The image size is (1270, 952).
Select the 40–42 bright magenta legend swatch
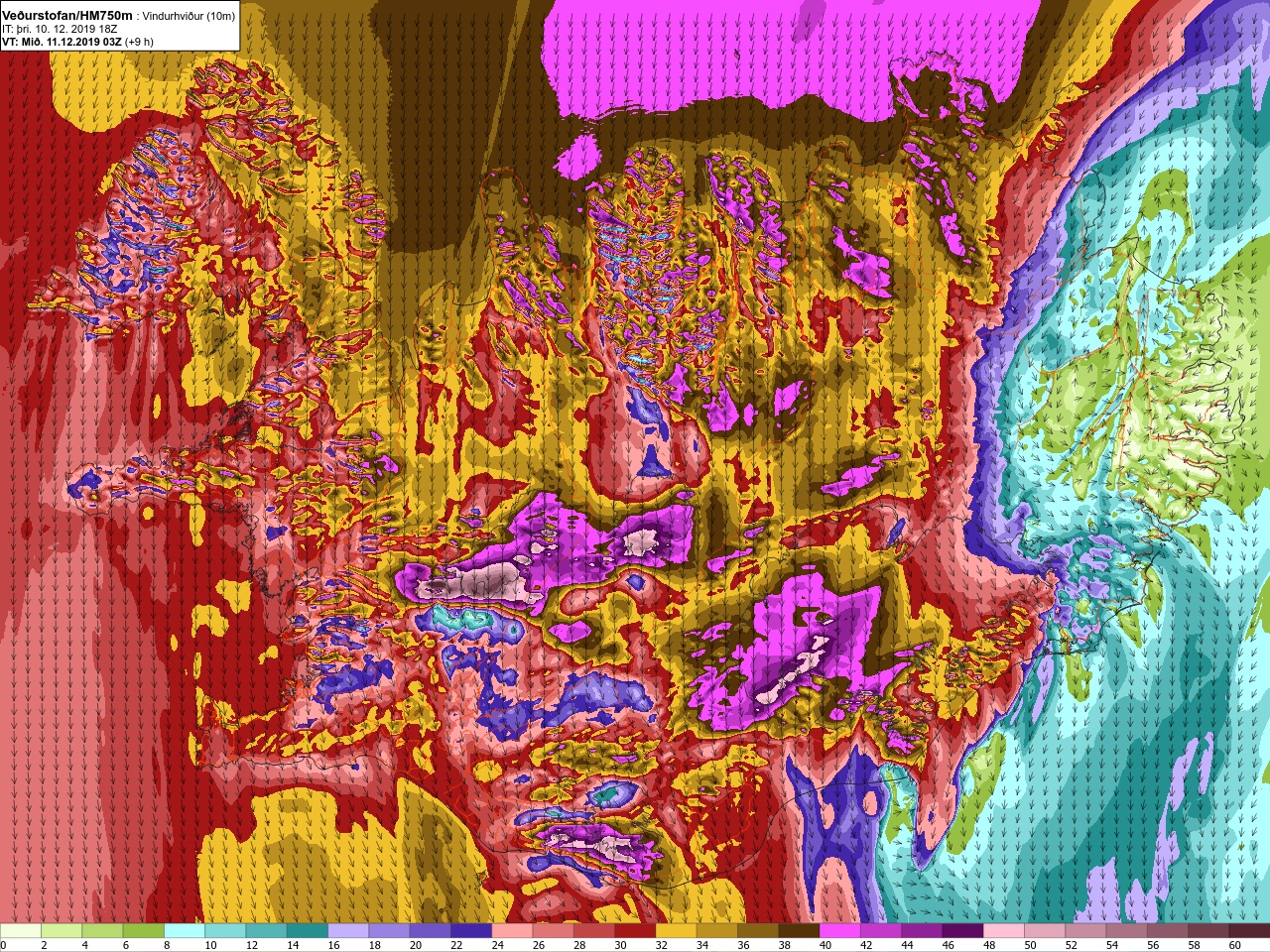pyautogui.click(x=839, y=931)
